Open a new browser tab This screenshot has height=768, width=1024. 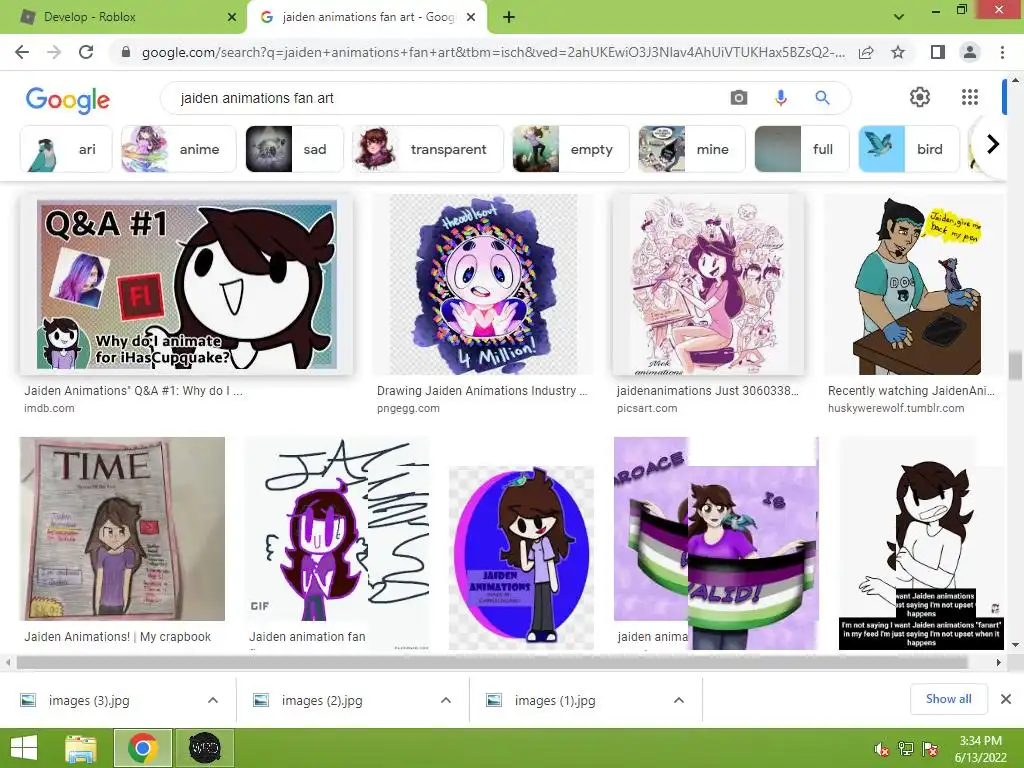(x=509, y=17)
